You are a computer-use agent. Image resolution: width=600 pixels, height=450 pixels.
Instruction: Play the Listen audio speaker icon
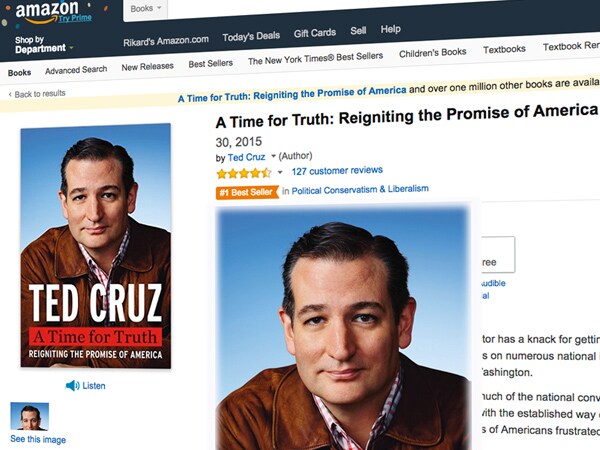(72, 385)
